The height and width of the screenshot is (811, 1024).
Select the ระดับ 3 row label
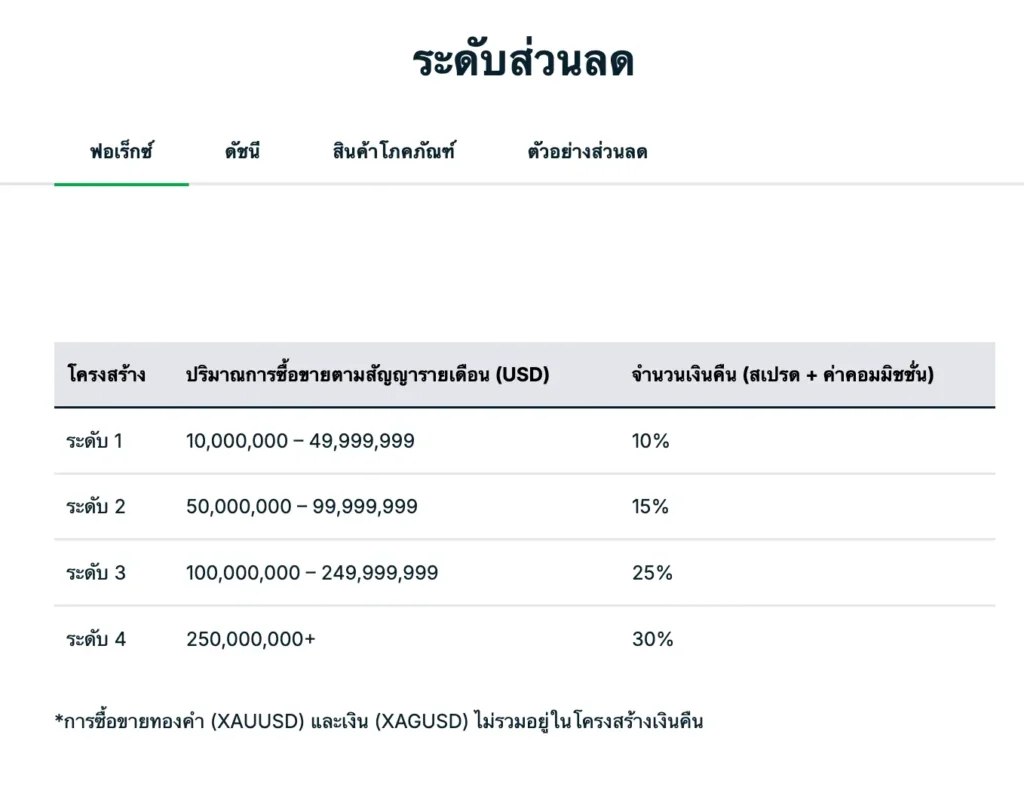click(x=96, y=573)
